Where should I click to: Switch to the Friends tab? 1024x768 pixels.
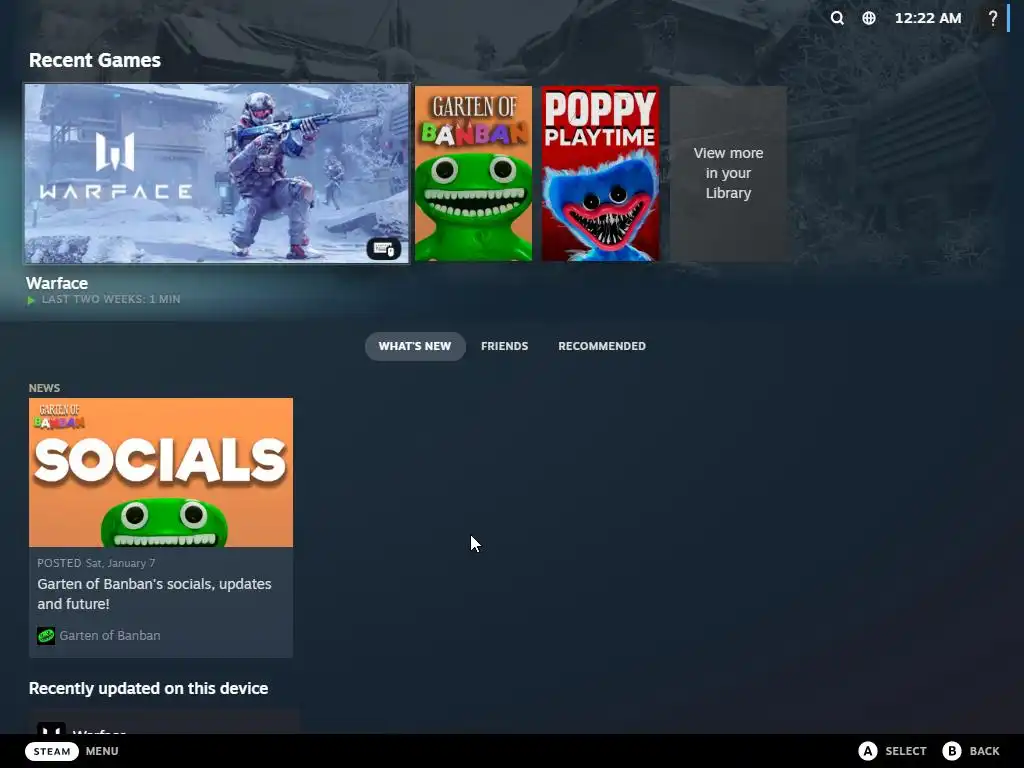pyautogui.click(x=504, y=346)
